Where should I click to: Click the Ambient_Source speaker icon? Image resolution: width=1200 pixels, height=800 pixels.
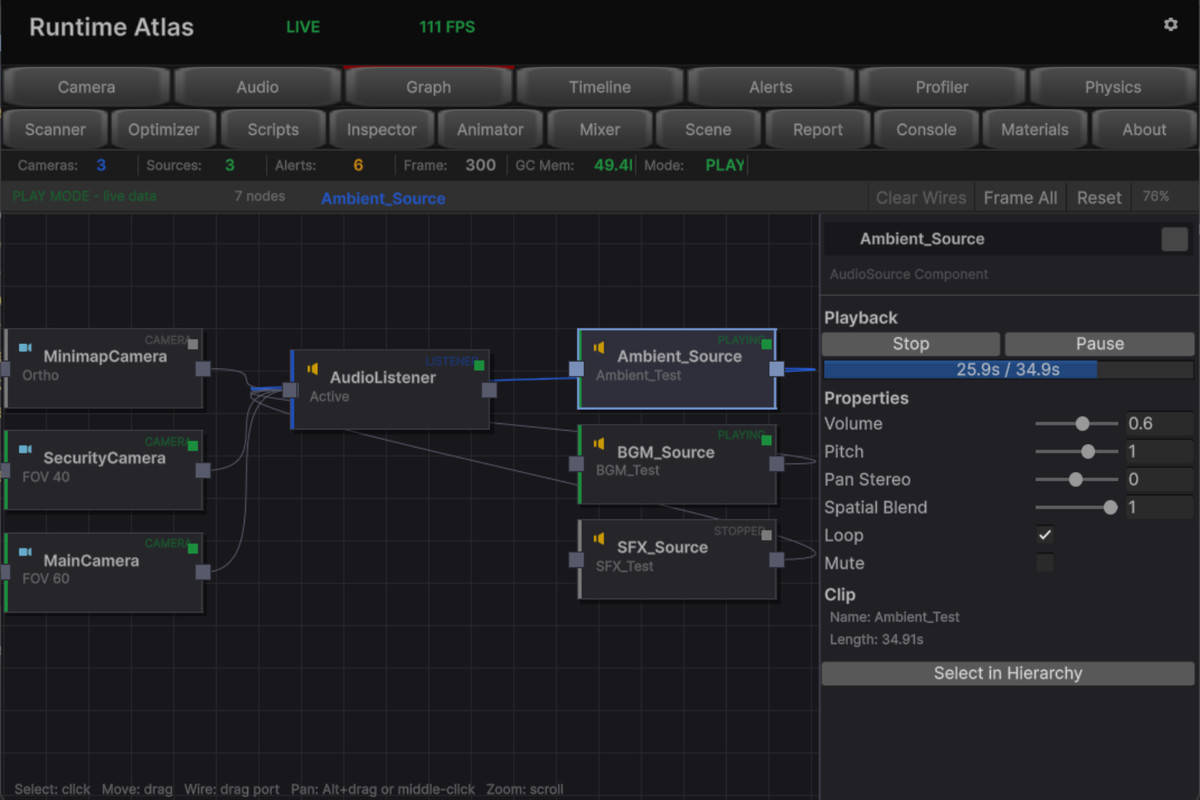599,348
